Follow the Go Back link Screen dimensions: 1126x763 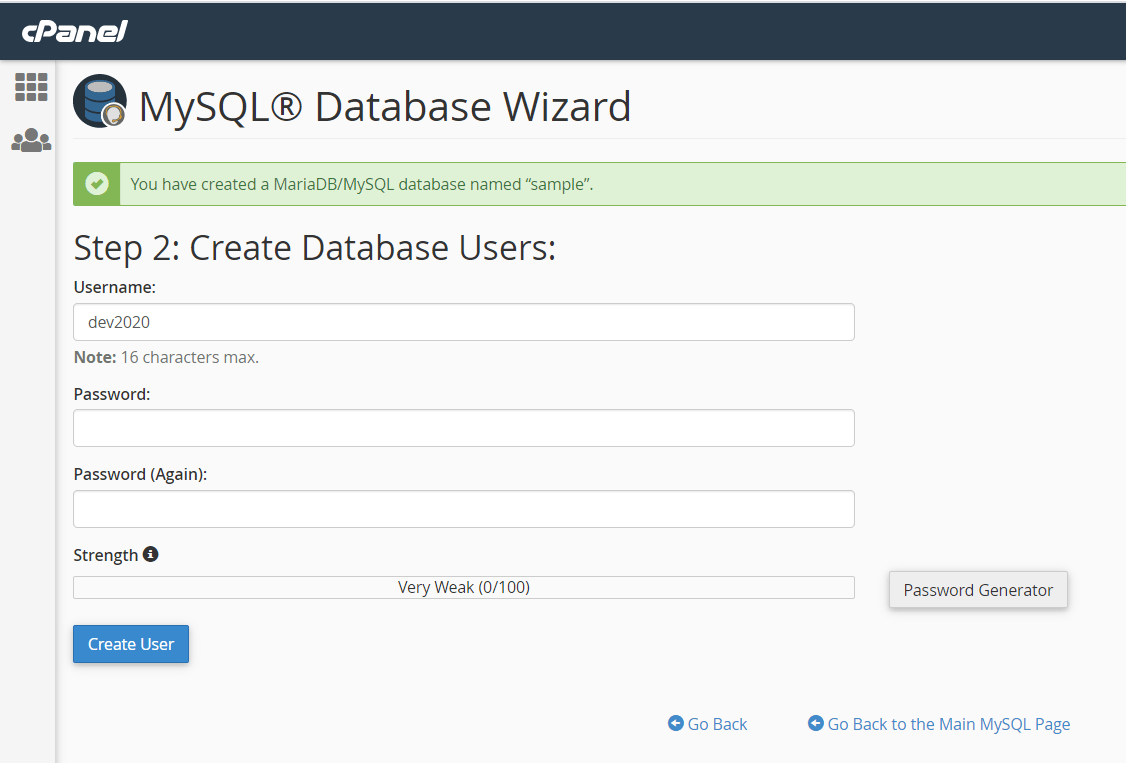(717, 724)
